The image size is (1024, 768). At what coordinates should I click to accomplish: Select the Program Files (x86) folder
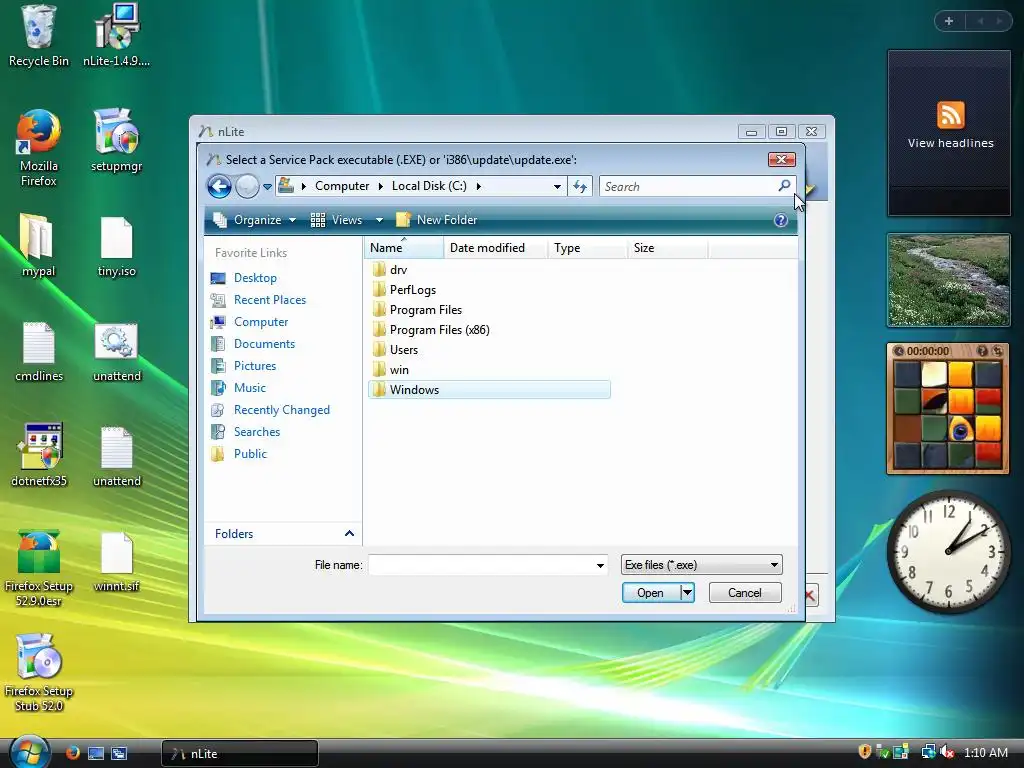(x=430, y=330)
